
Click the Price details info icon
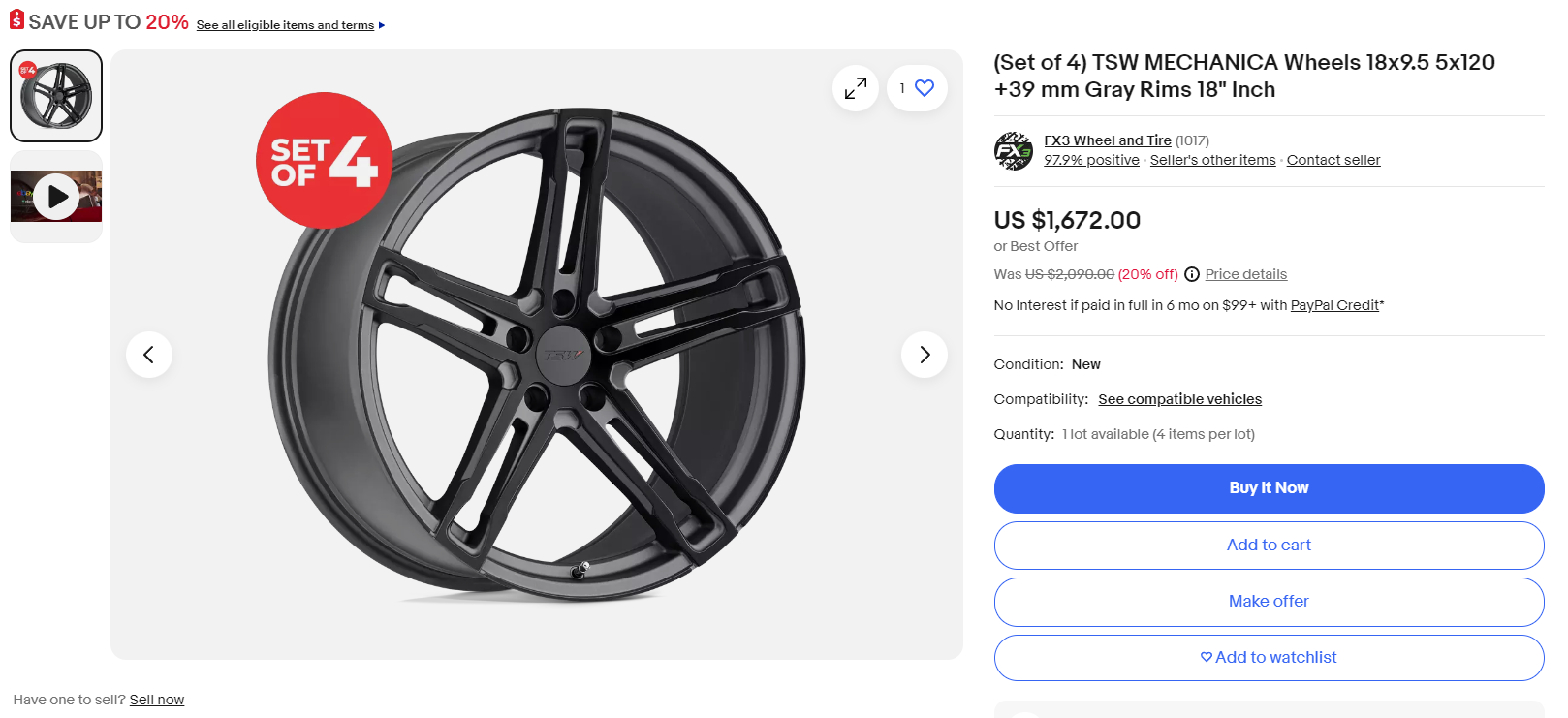tap(1192, 274)
